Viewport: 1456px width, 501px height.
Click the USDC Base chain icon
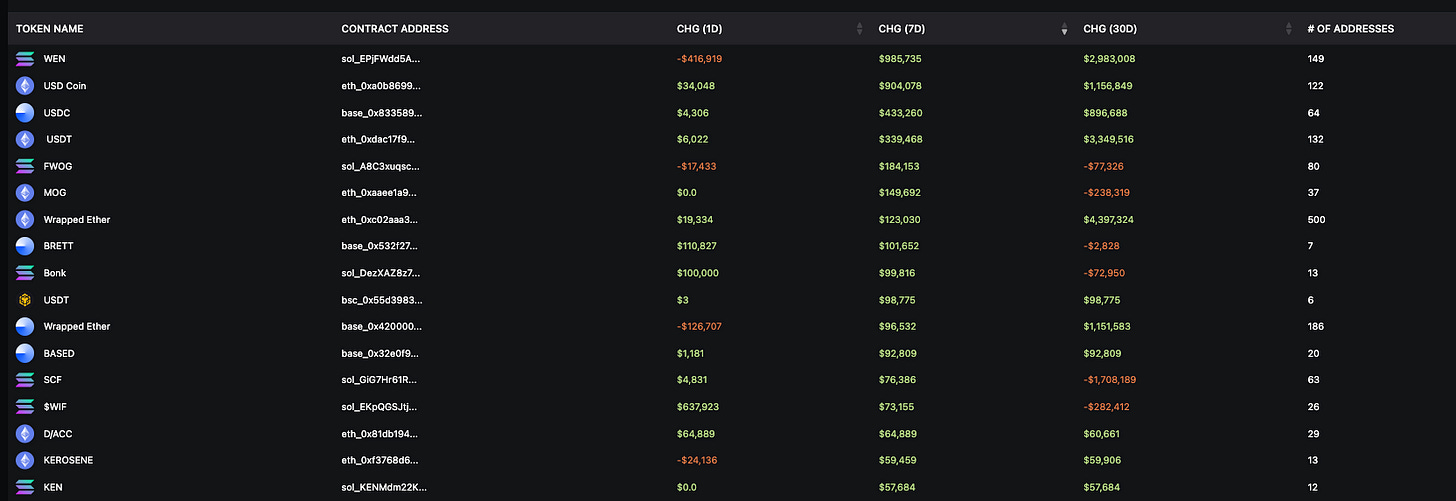[x=25, y=113]
